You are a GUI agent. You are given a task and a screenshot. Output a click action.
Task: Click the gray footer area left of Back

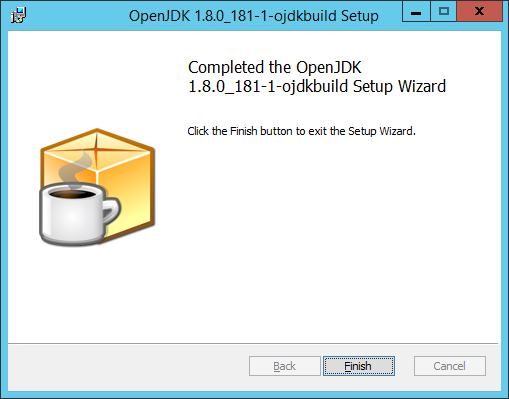point(128,367)
